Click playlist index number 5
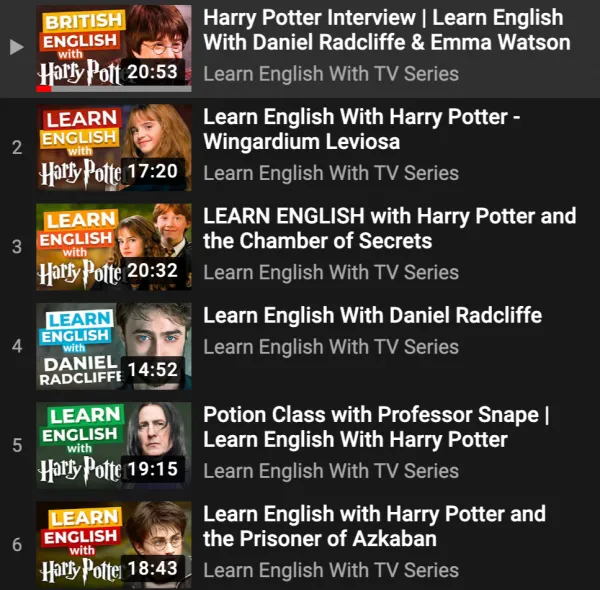Screen dimensions: 600x590 [x=17, y=445]
